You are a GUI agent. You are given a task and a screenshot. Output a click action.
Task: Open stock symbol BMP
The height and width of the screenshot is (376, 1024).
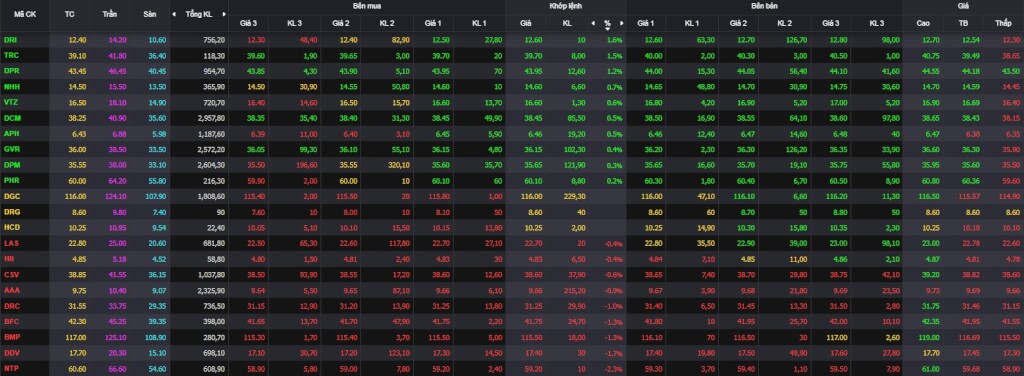point(11,337)
